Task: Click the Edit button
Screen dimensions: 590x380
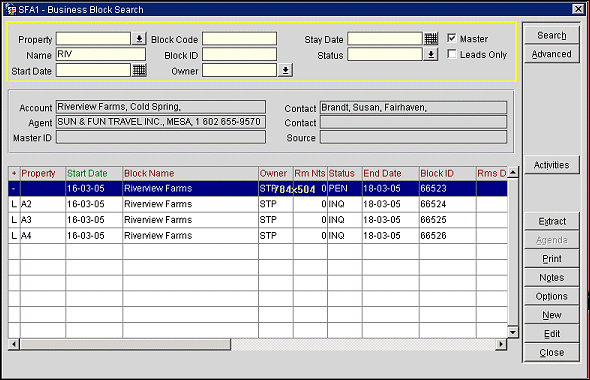Action: pos(552,334)
